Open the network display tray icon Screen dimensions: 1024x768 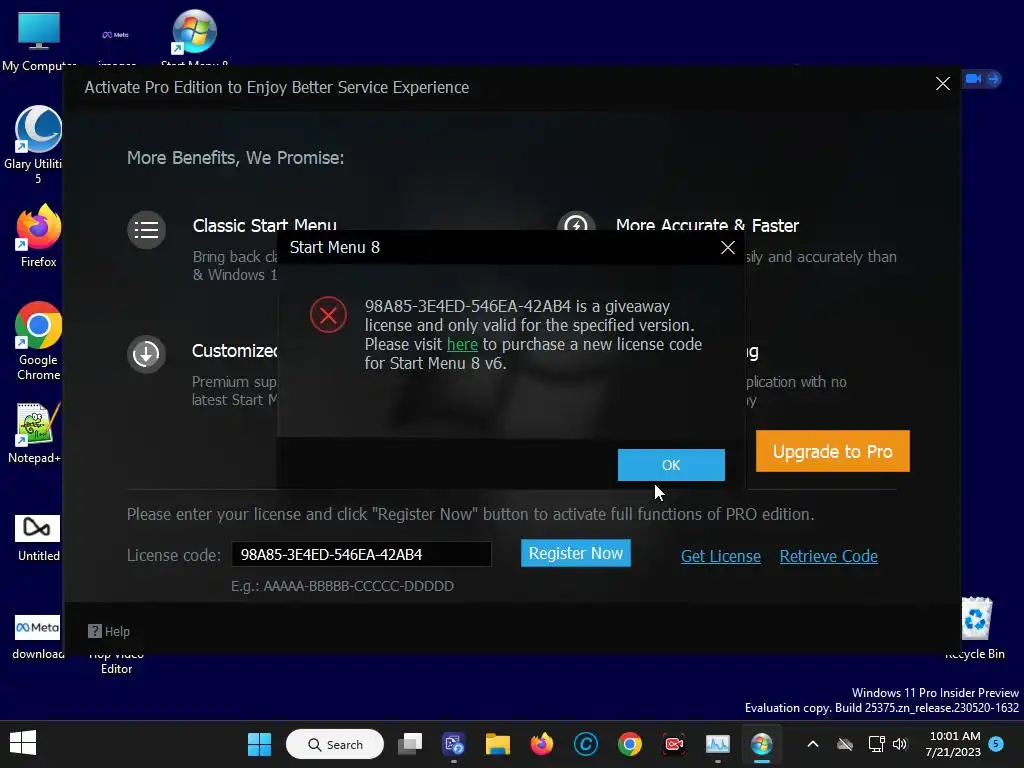[x=876, y=744]
